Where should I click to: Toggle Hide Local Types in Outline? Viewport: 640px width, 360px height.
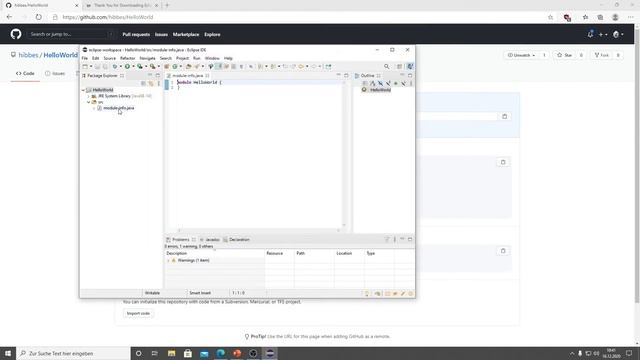coord(403,83)
